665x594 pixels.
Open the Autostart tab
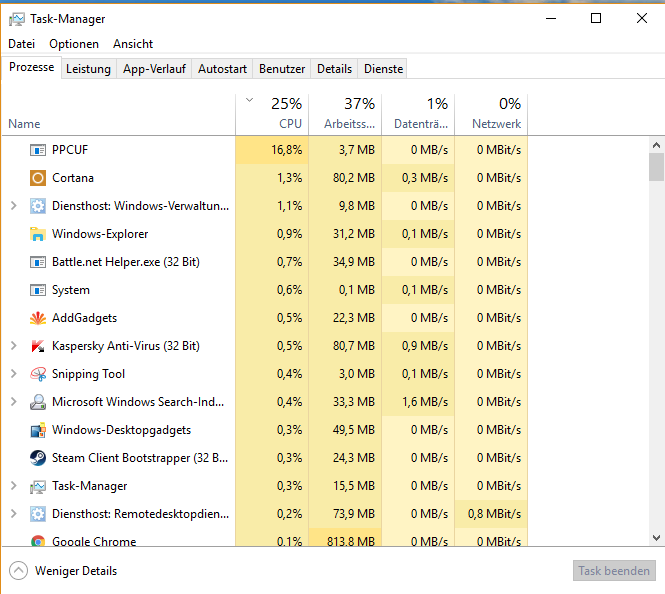pos(222,69)
